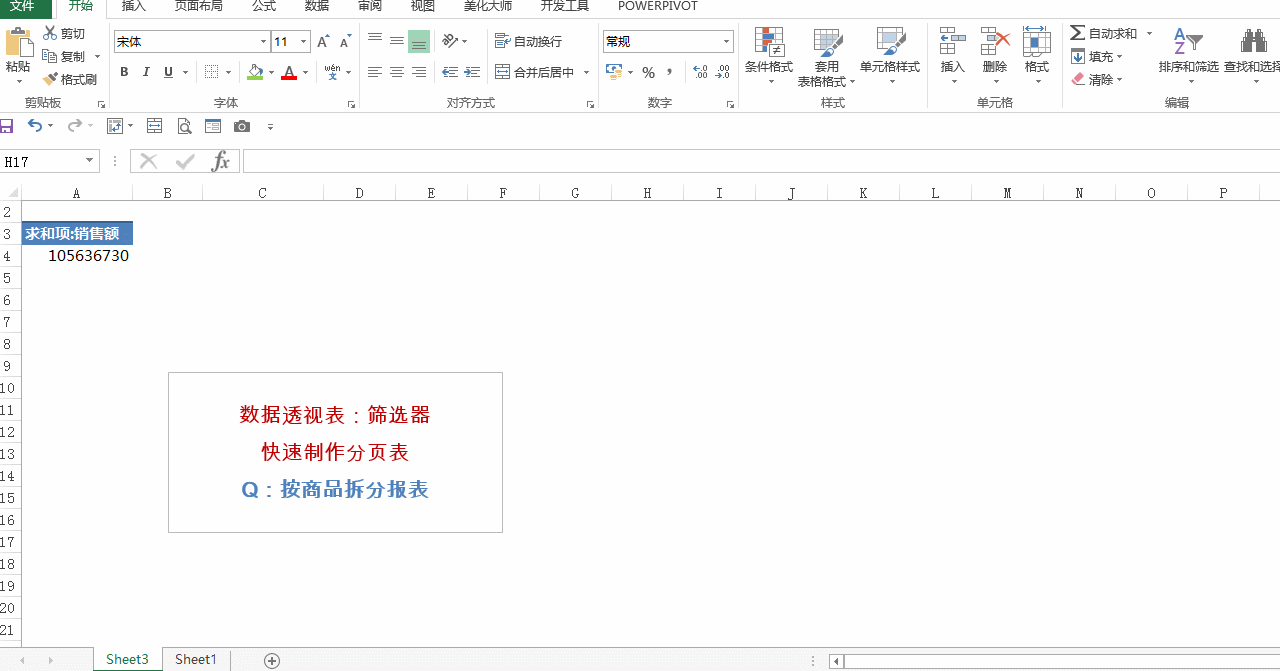The width and height of the screenshot is (1280, 671).
Task: Click the AutoSum (自动求和) button
Action: 1103,33
